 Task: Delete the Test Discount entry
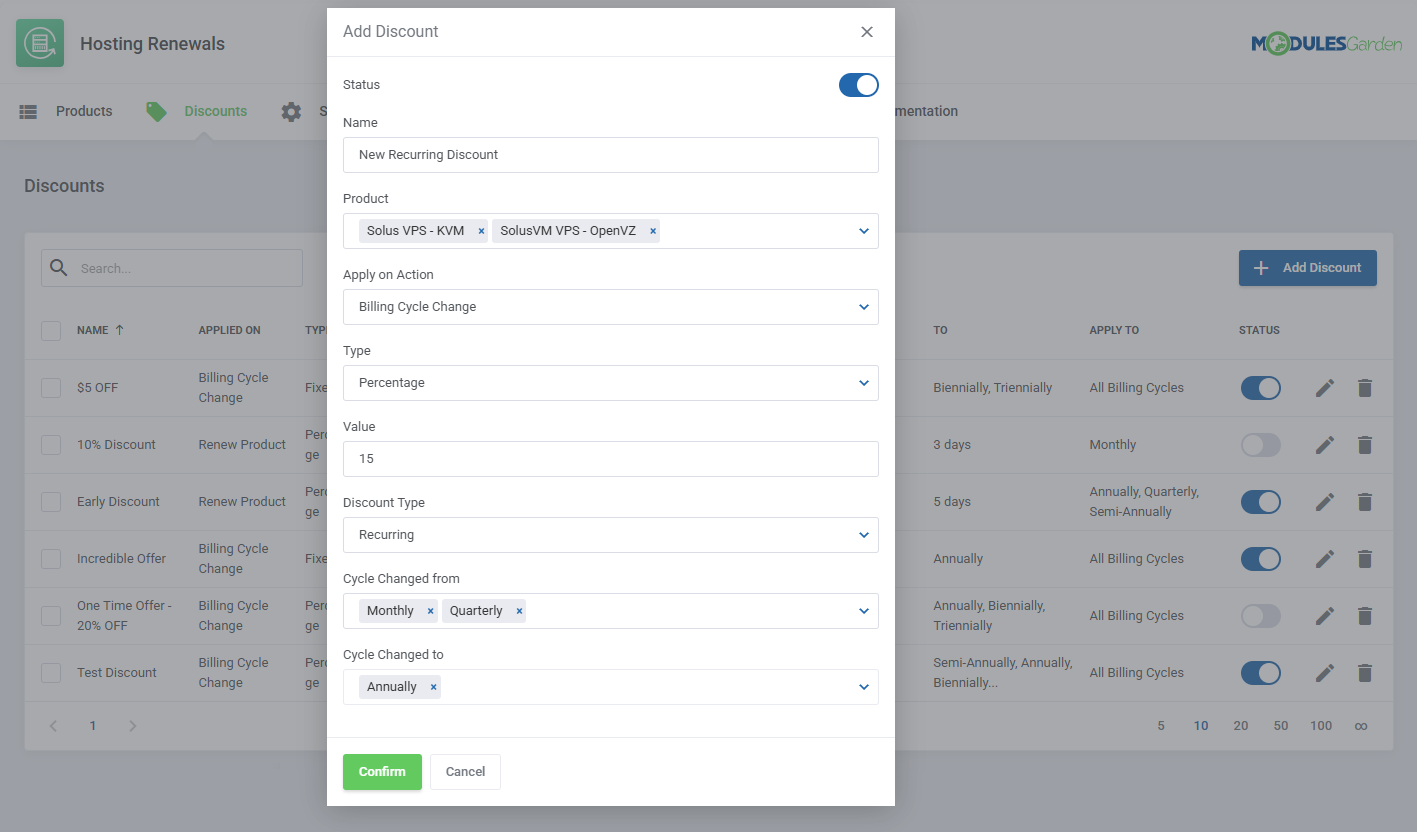[1365, 673]
